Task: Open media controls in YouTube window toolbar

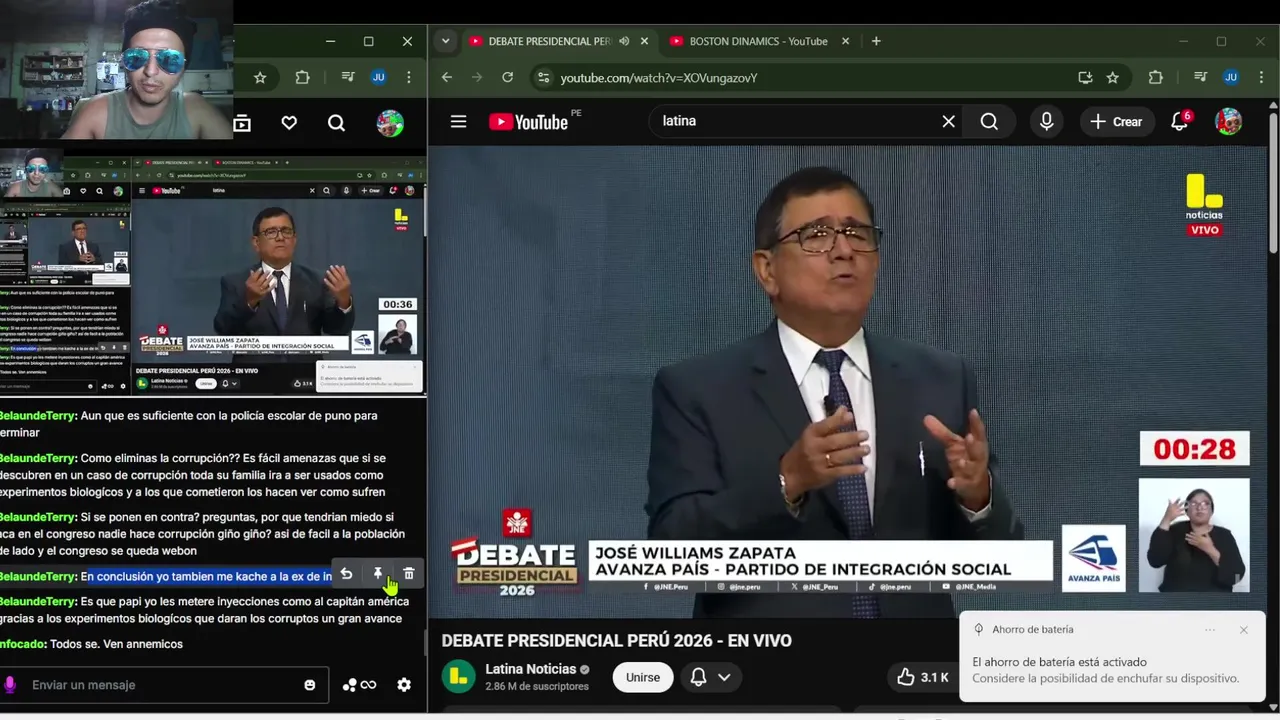Action: 1201,77
